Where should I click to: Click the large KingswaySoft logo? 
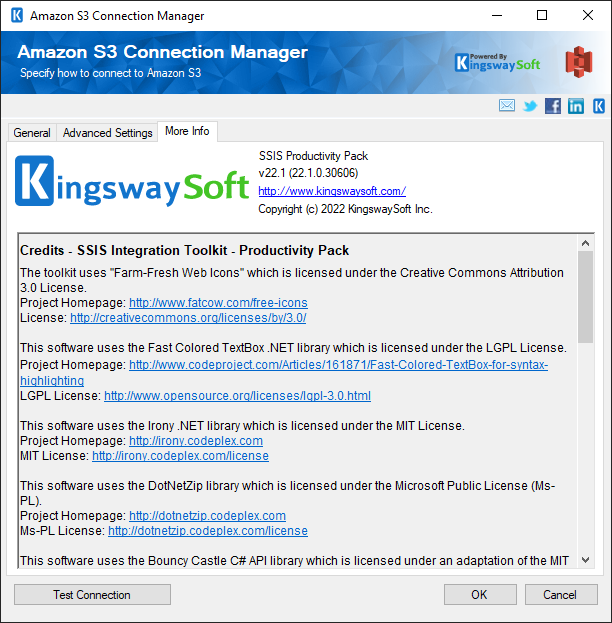pyautogui.click(x=132, y=181)
